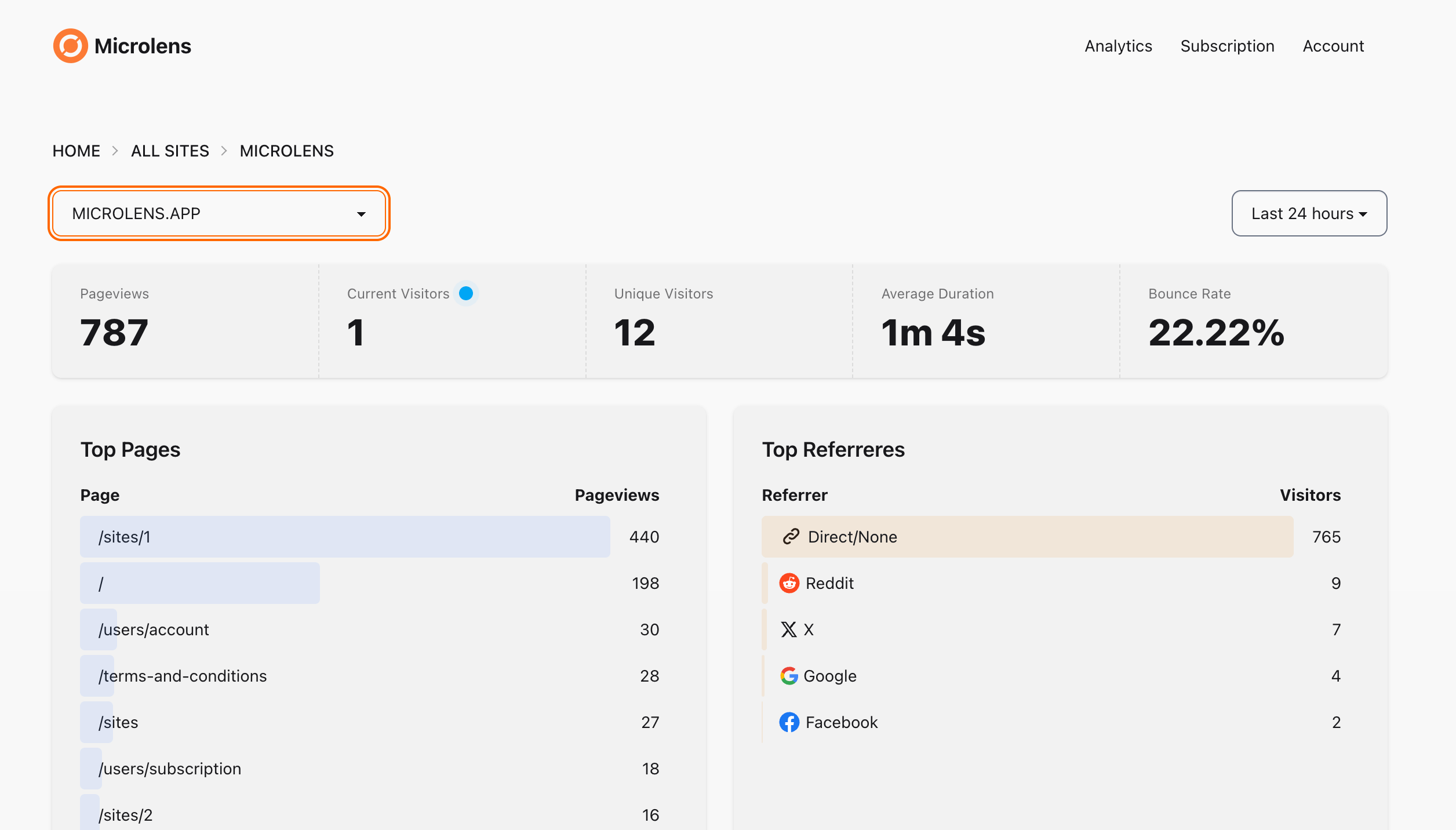Select the Google referrer icon
1456x830 pixels.
[x=789, y=676]
